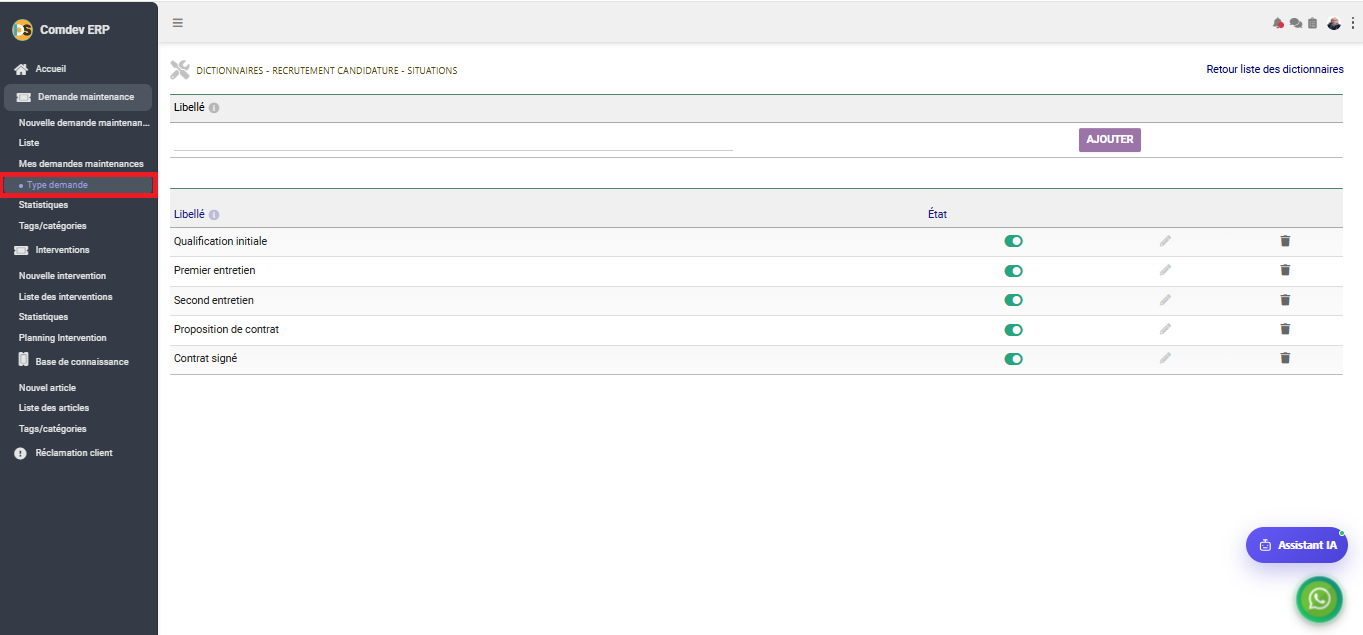Open Planning Intervention menu item
Image resolution: width=1363 pixels, height=635 pixels.
point(62,338)
